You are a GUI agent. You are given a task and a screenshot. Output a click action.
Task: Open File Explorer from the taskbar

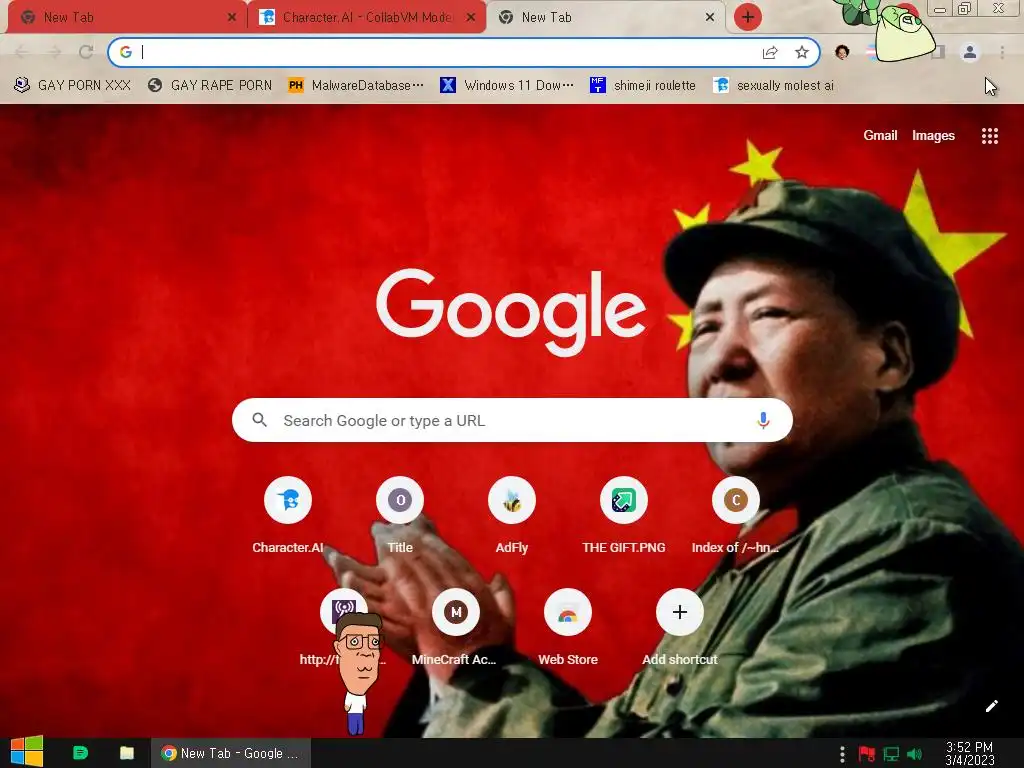point(127,753)
